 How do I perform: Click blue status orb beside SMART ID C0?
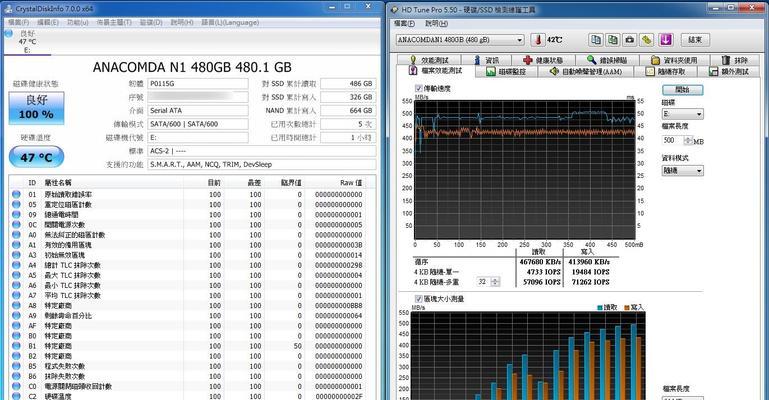click(16, 386)
